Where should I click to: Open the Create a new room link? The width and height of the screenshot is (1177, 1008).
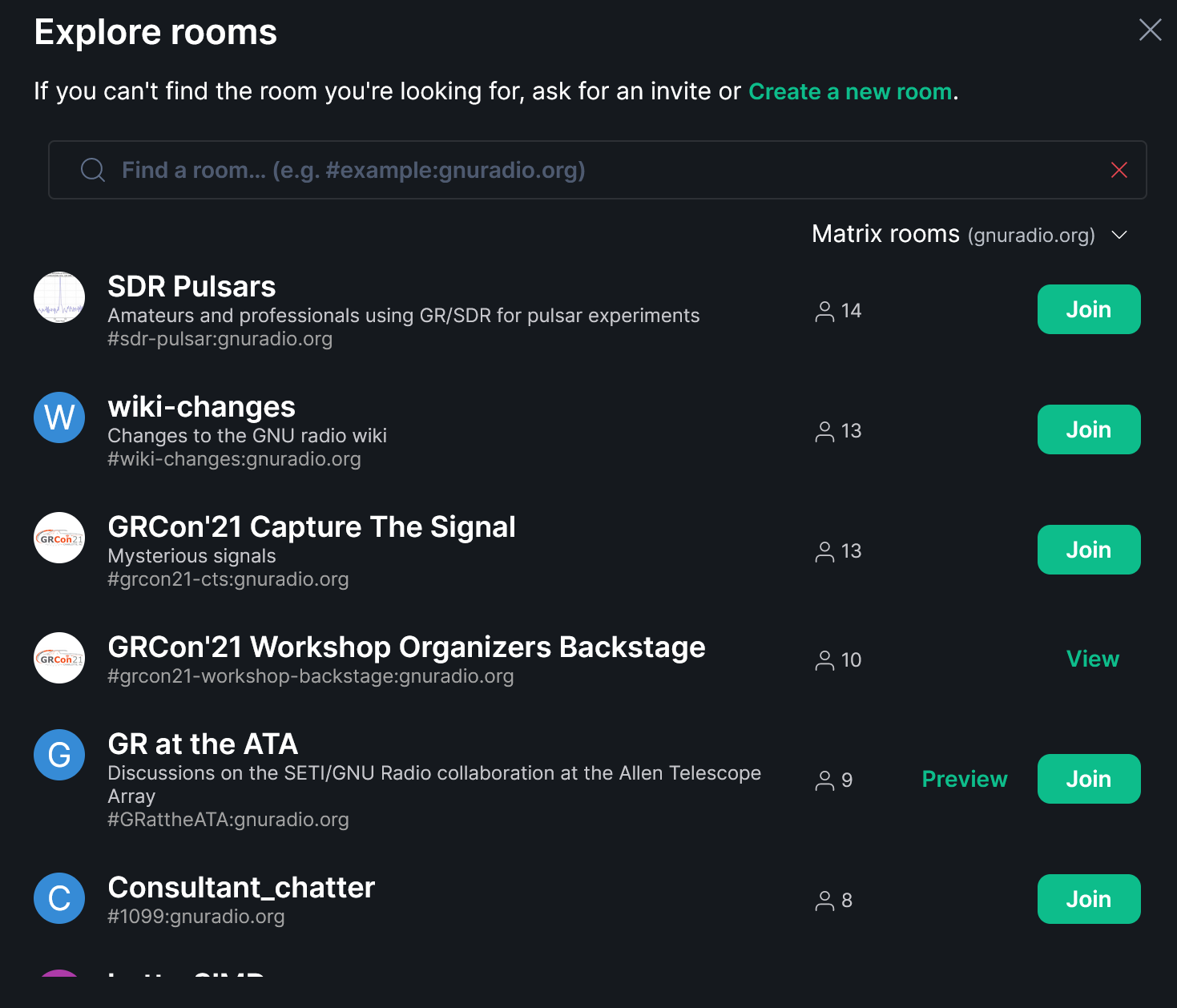coord(850,91)
